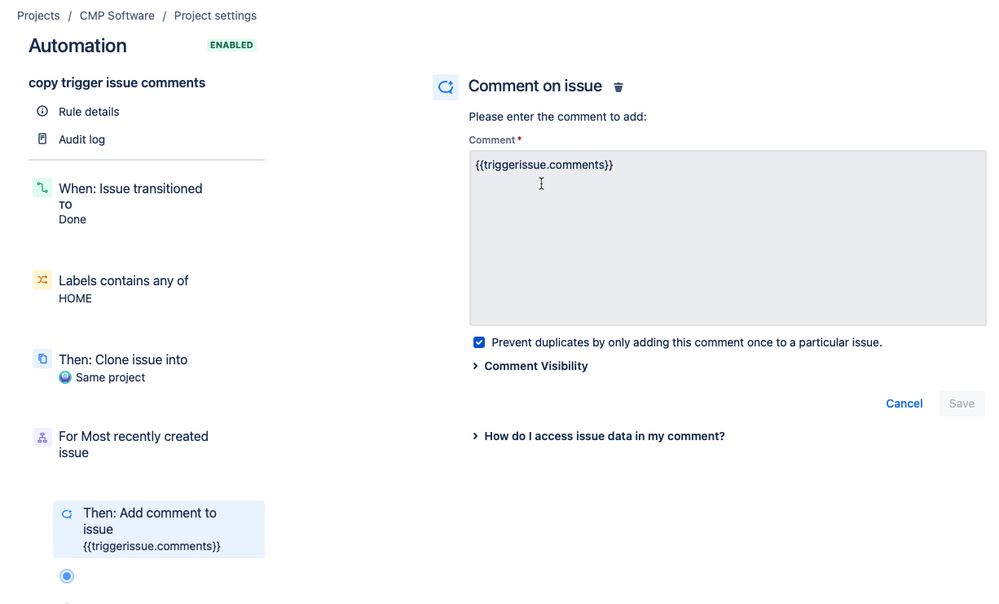Click the Audit log document icon
Screen dimensions: 999x604
42,139
